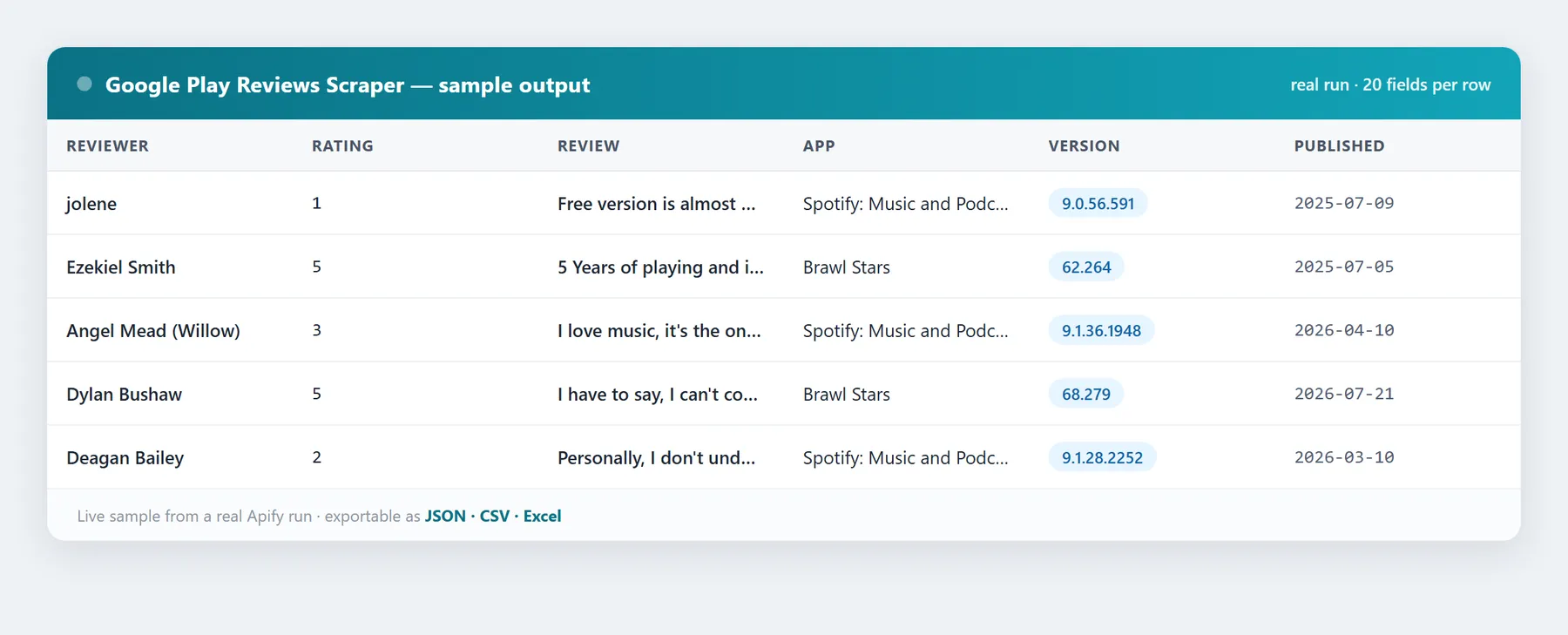The height and width of the screenshot is (635, 1568).
Task: Click rating 1 in jolene's row
Action: (x=317, y=203)
